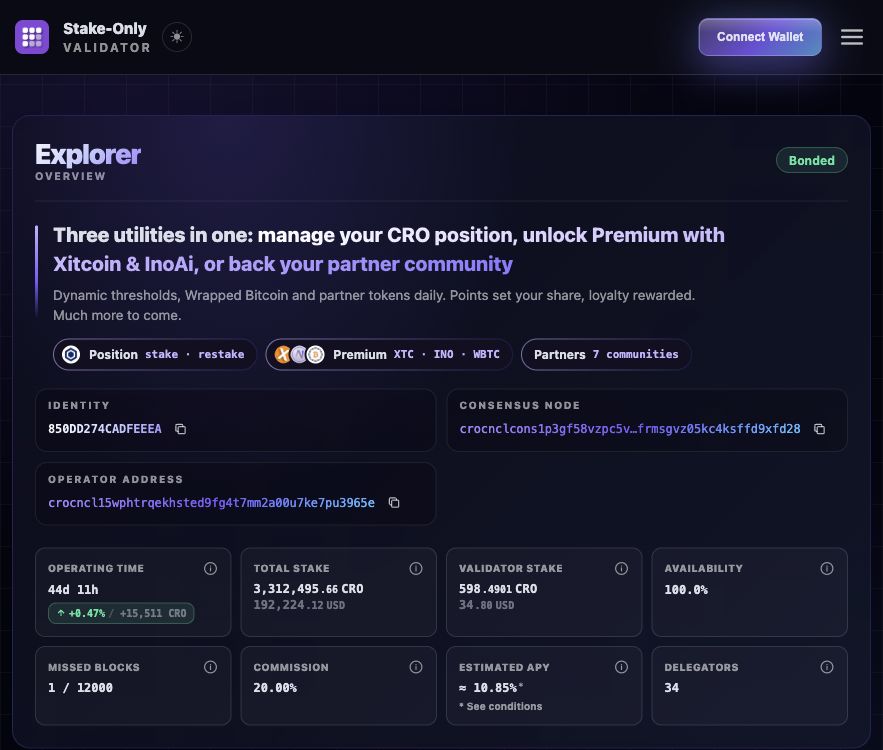
Task: Click the identity value 850DD274CADFEEEA
Action: [x=105, y=429]
